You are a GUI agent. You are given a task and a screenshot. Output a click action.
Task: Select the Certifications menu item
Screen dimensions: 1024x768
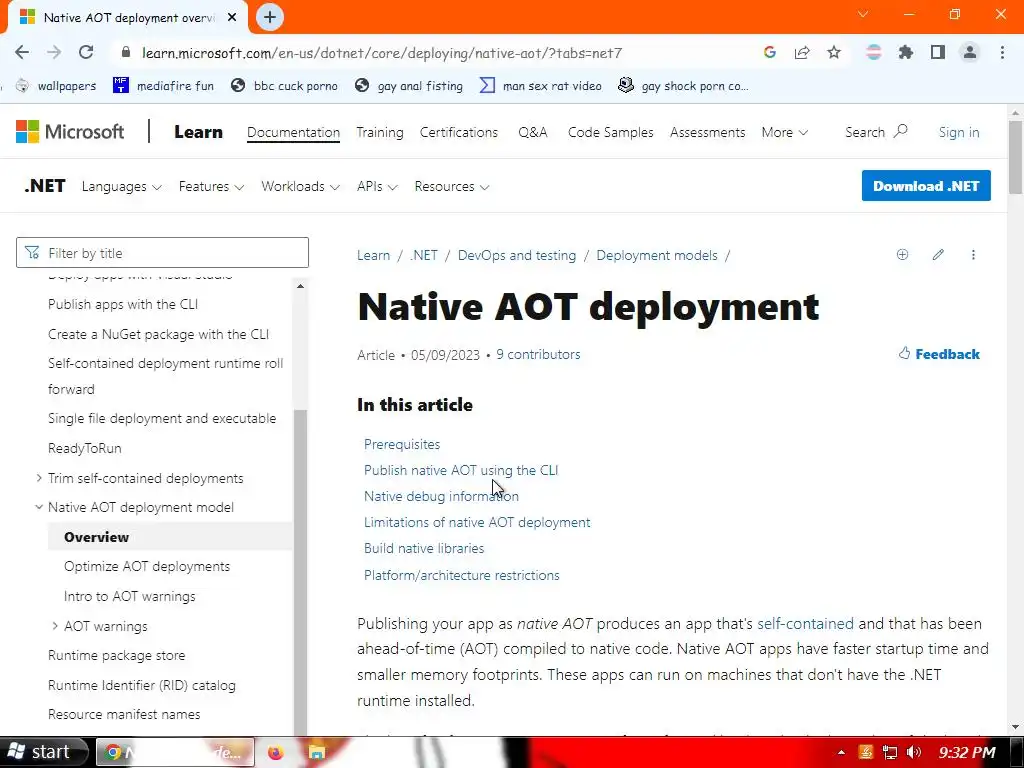coord(458,133)
